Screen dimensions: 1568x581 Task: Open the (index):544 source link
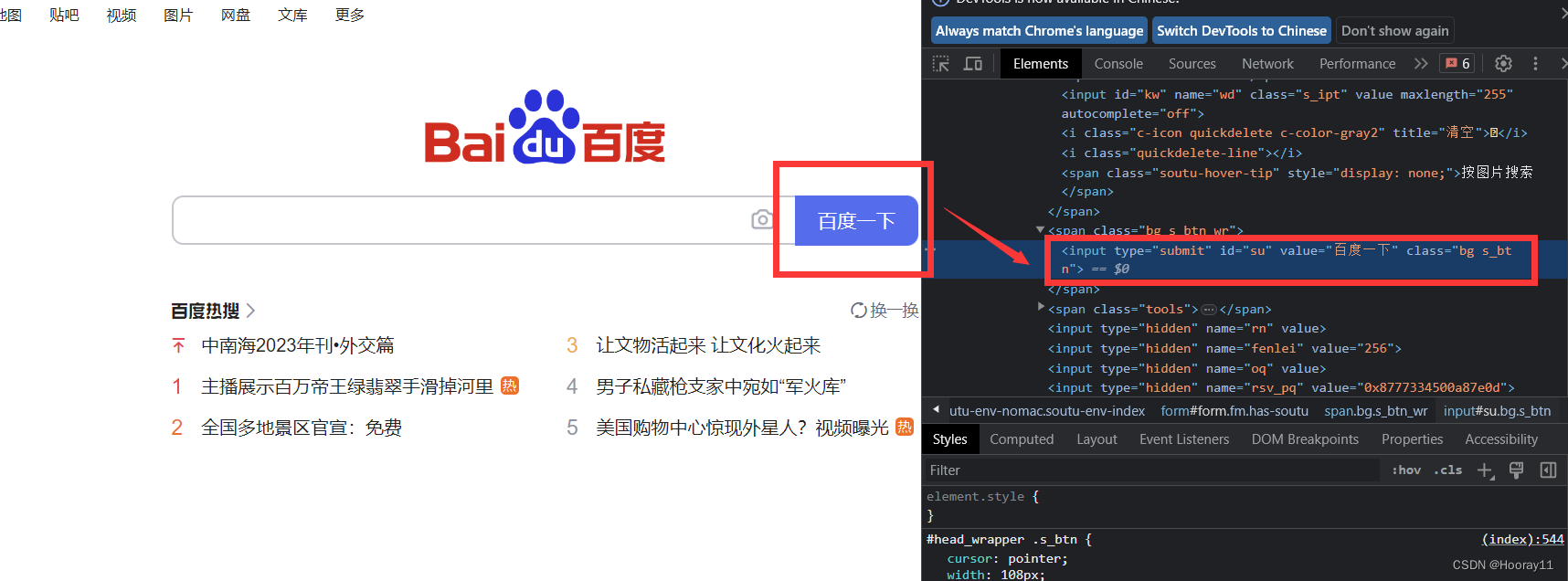coord(1522,539)
